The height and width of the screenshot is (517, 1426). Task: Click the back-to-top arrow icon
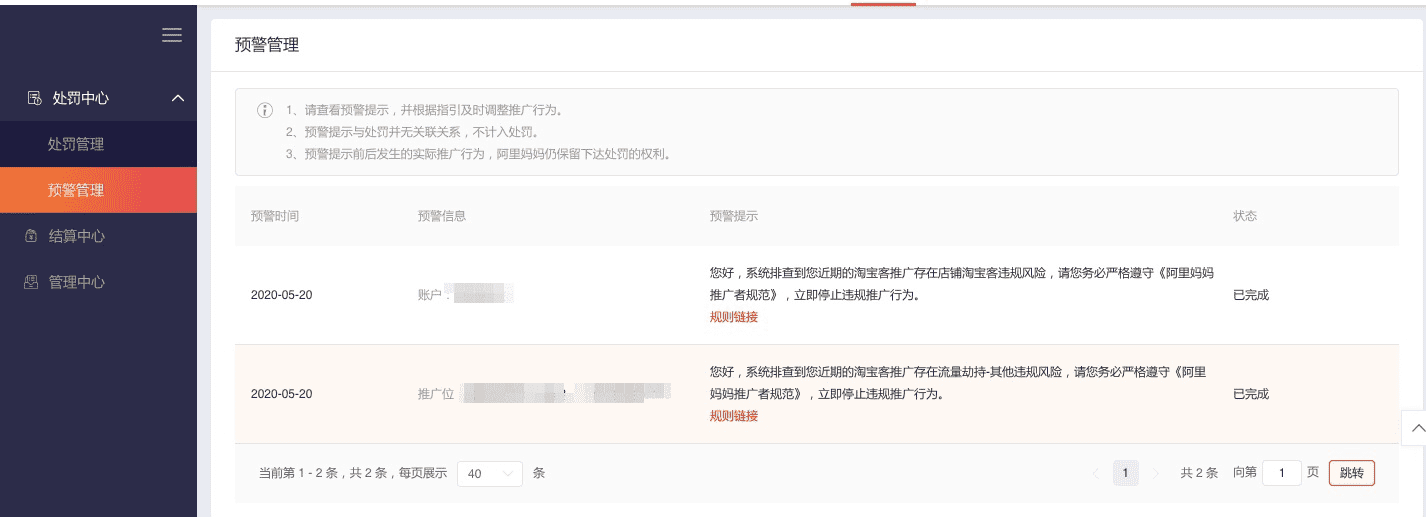pyautogui.click(x=1416, y=428)
